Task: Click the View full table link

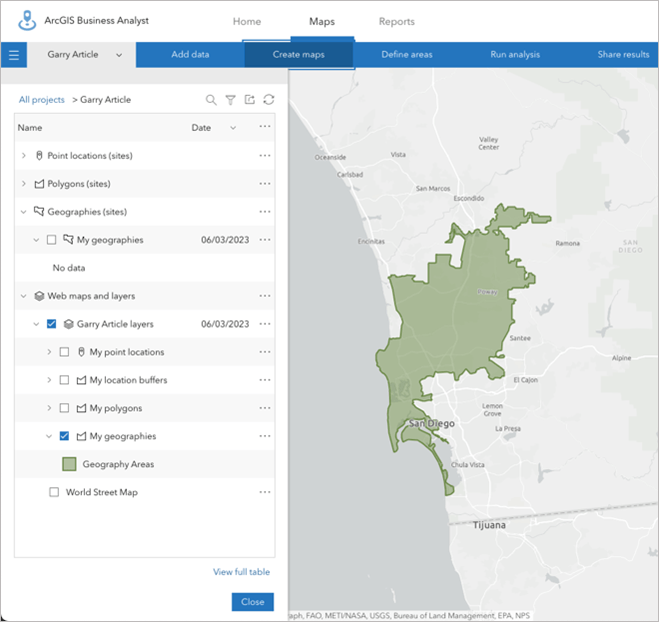Action: point(241,572)
